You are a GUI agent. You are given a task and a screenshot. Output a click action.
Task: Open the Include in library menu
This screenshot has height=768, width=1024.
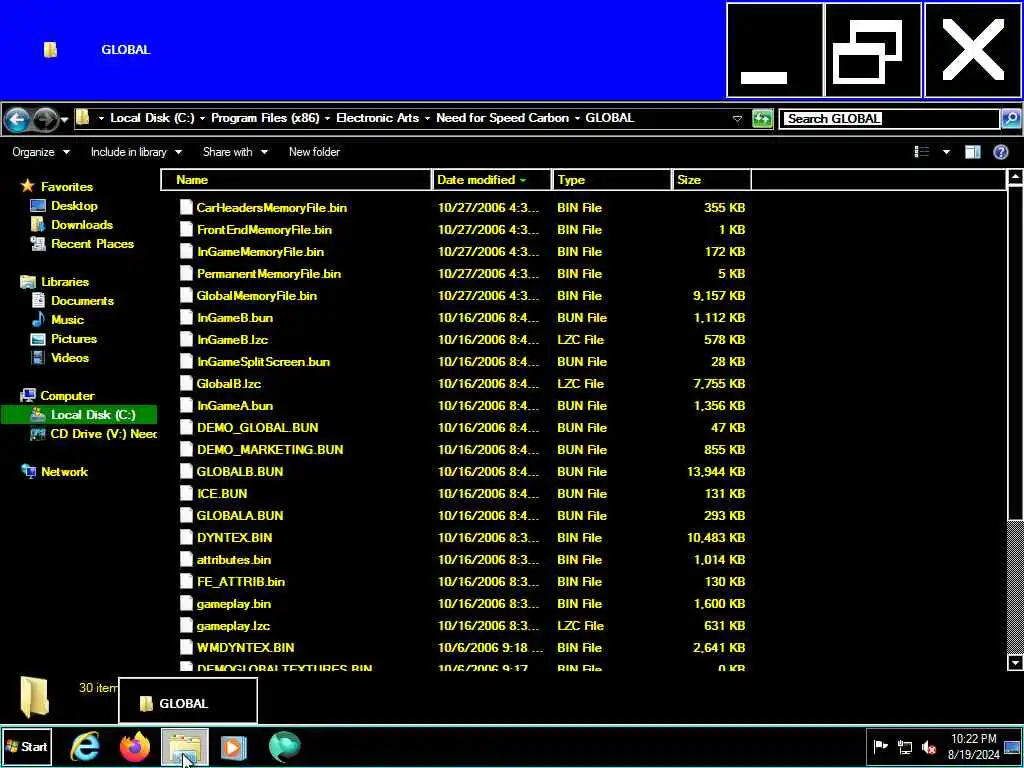tap(136, 152)
